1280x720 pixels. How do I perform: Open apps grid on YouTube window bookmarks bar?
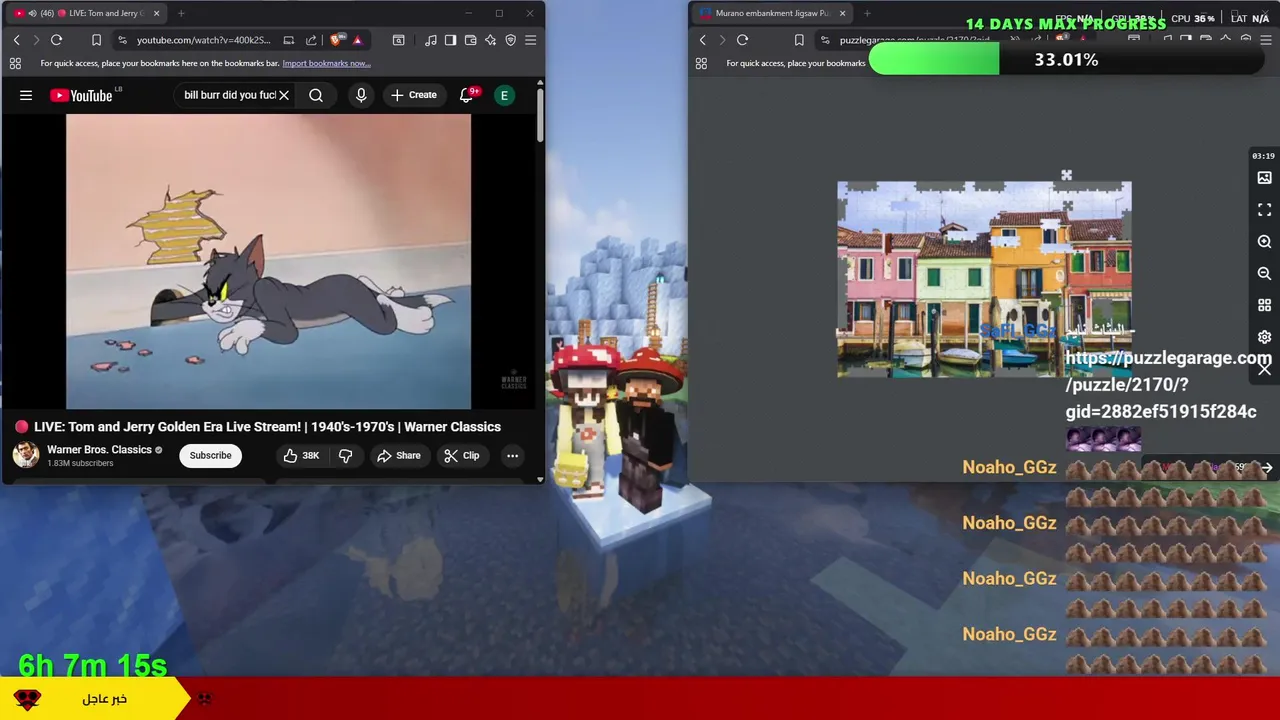click(x=15, y=63)
